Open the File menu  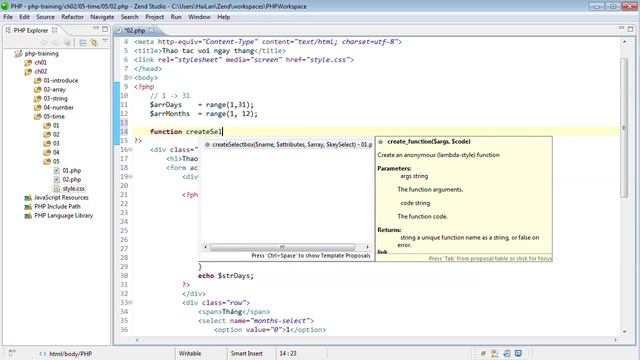tap(8, 17)
